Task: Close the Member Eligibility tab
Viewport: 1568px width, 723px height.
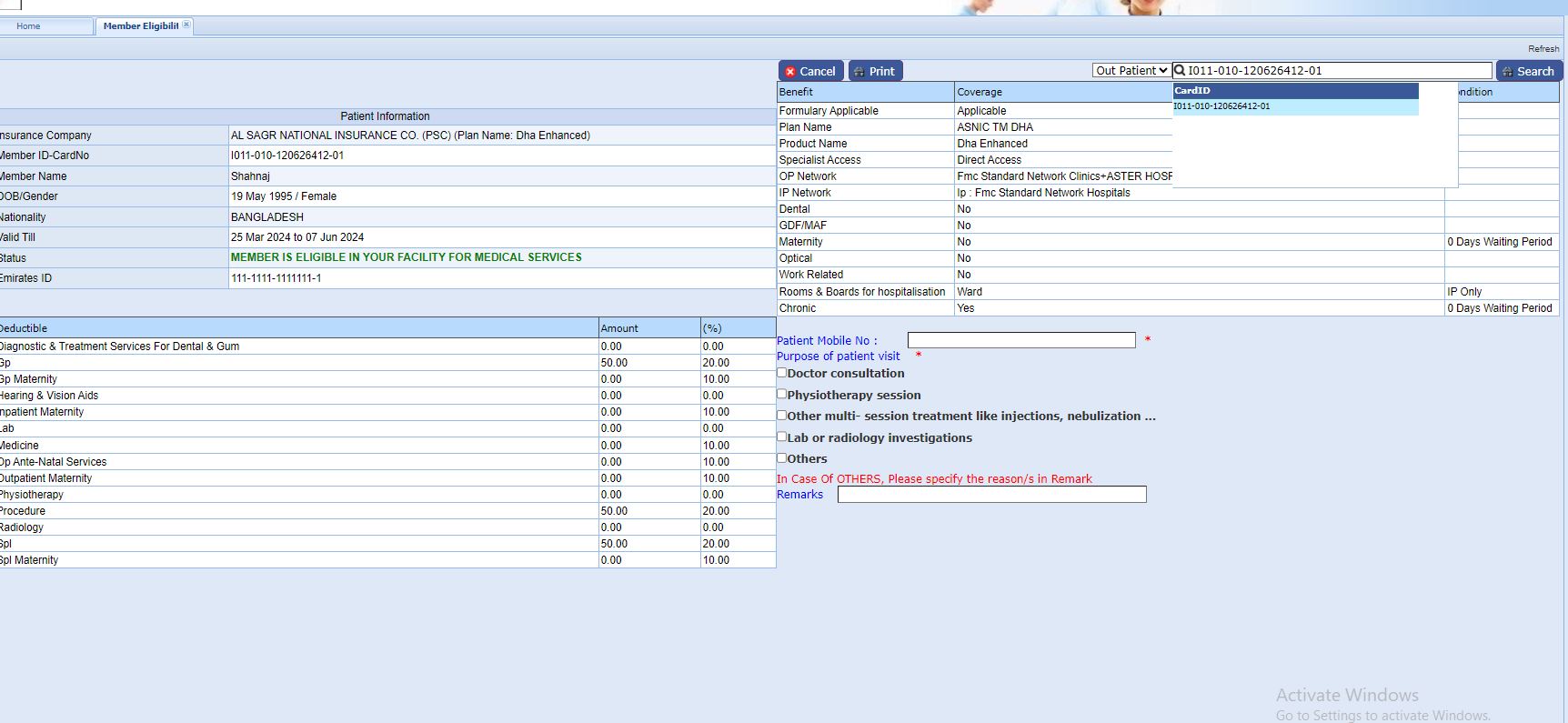Action: pyautogui.click(x=186, y=25)
